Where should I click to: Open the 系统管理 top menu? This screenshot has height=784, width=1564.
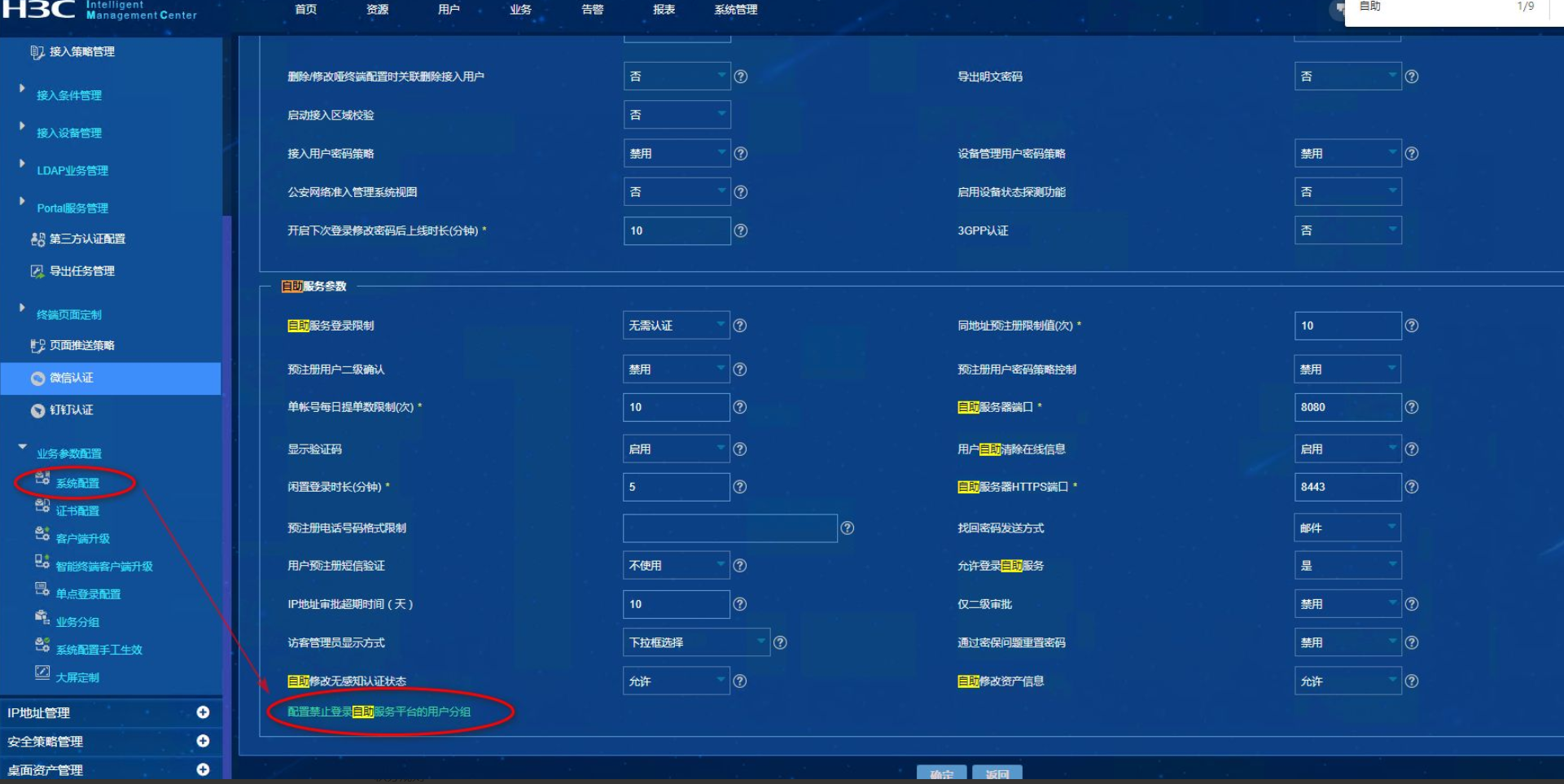[735, 10]
